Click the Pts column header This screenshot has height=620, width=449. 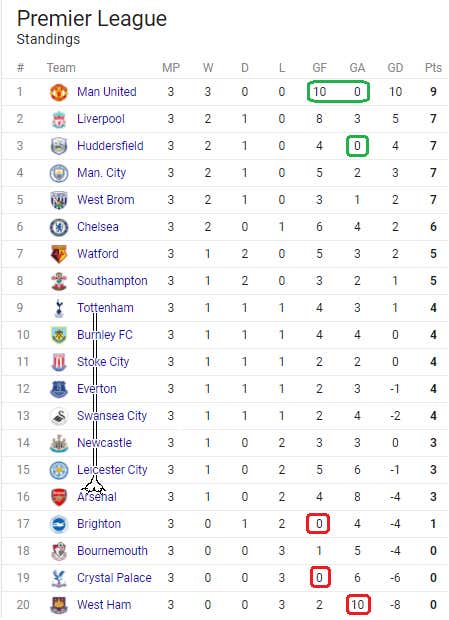[433, 68]
